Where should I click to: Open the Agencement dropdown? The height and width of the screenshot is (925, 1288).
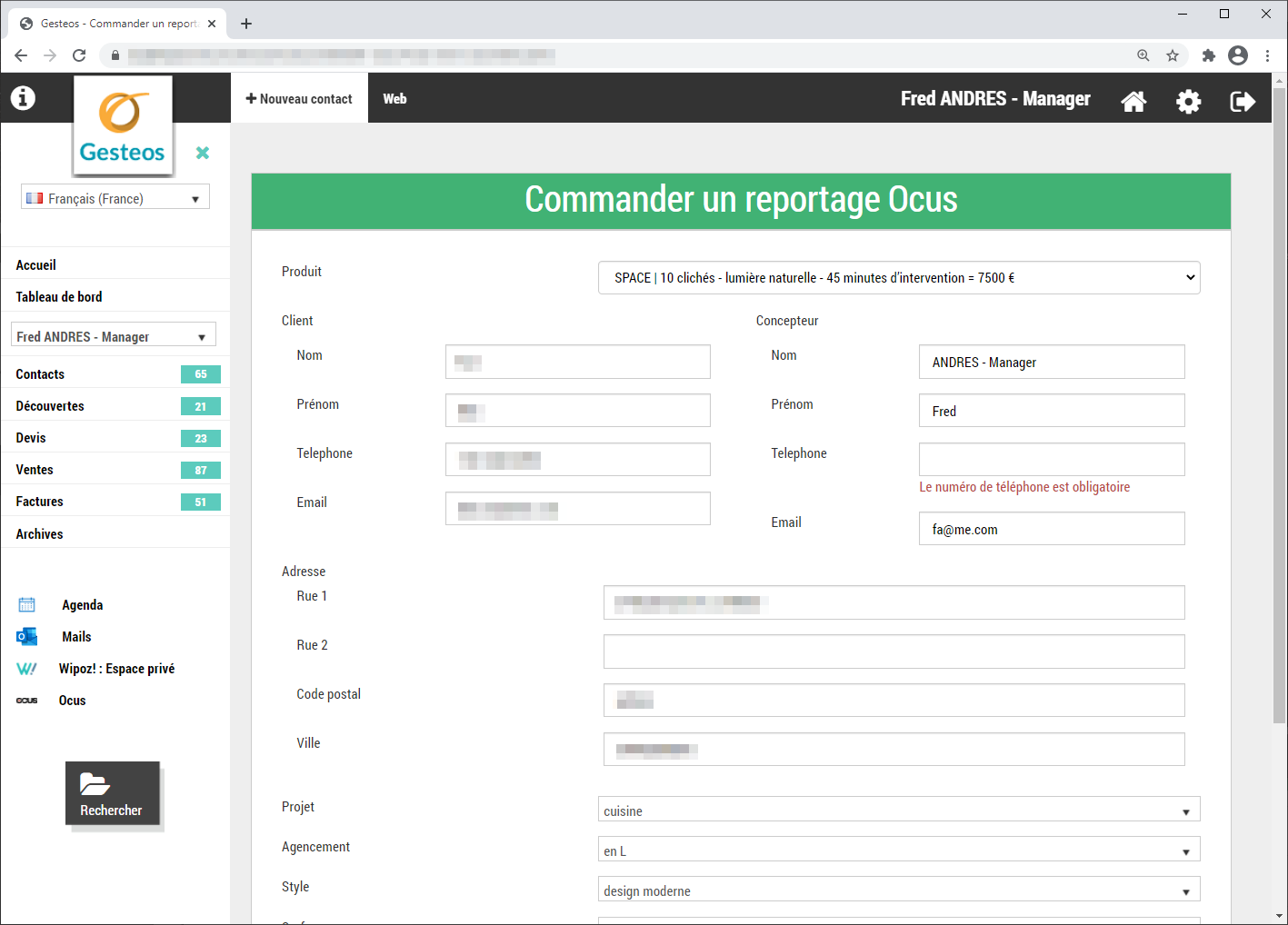coord(898,850)
